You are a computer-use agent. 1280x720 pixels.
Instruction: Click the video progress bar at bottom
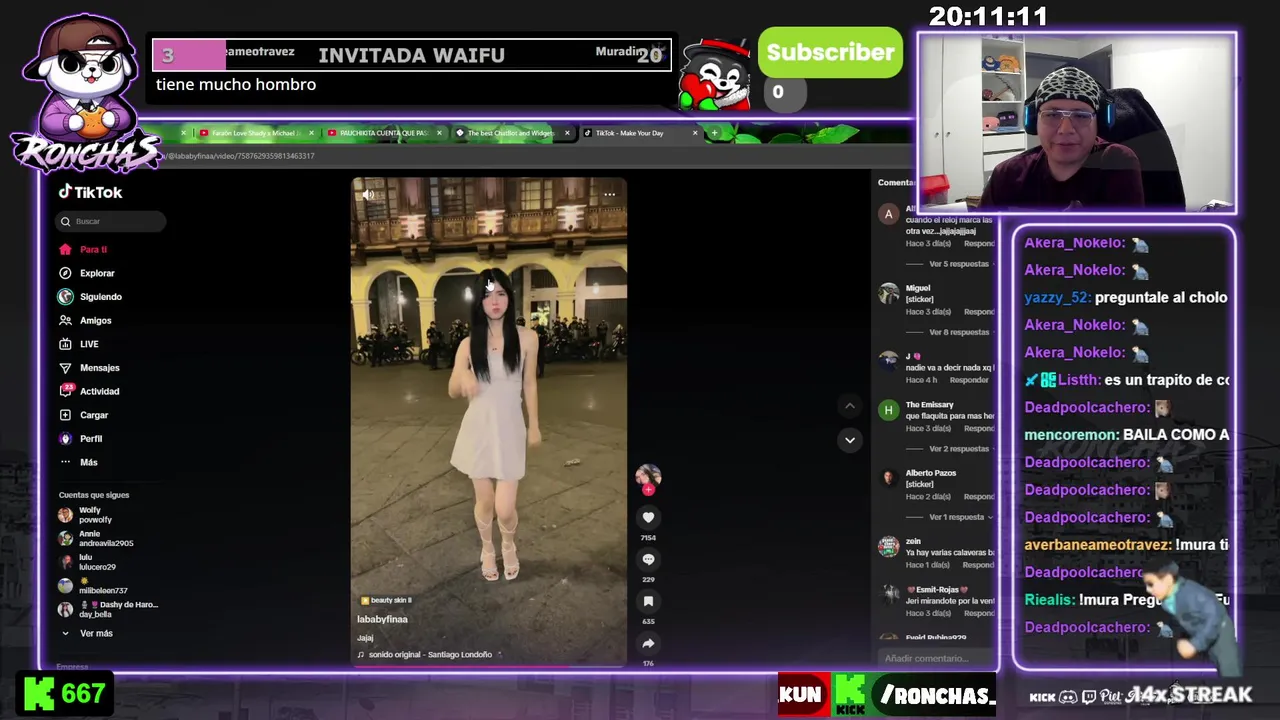[x=489, y=665]
